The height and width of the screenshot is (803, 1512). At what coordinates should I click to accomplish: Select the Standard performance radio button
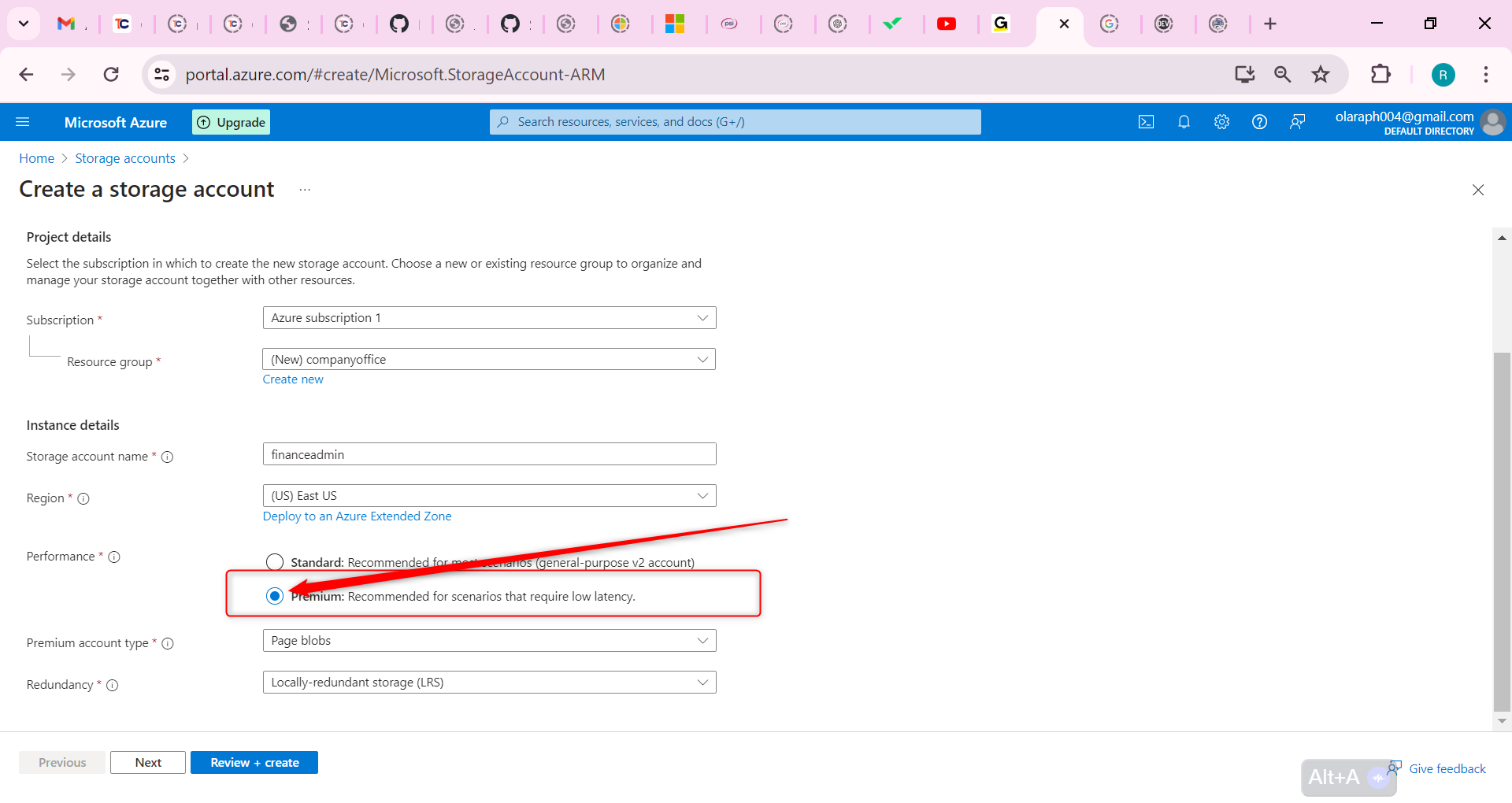275,562
